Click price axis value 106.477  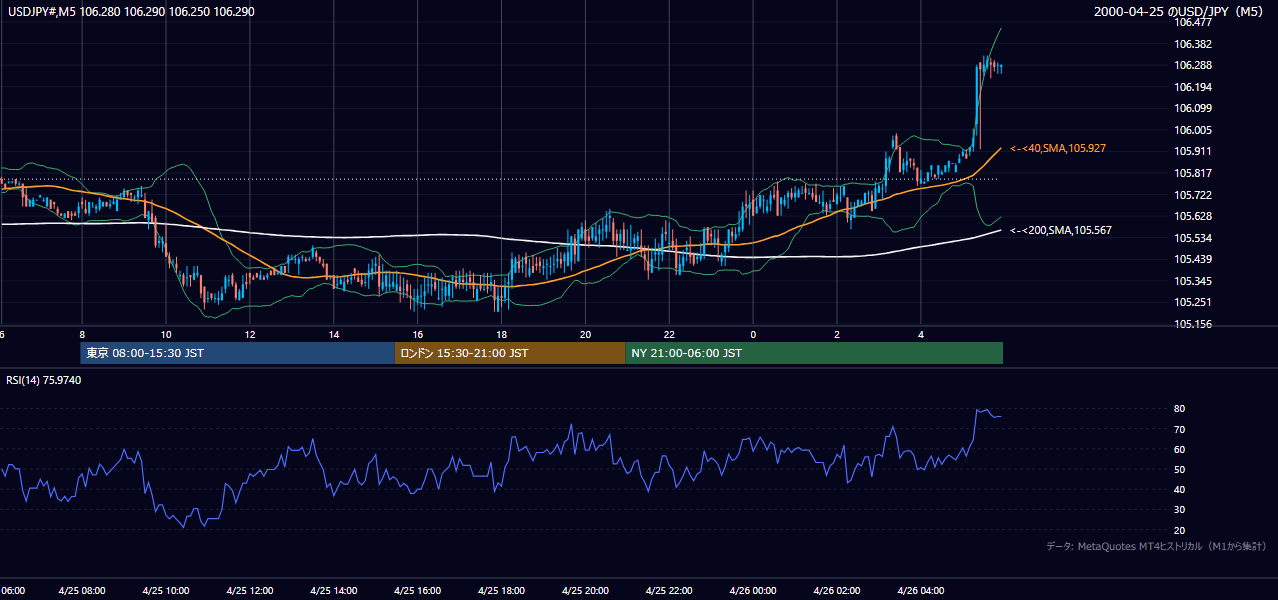(1192, 22)
